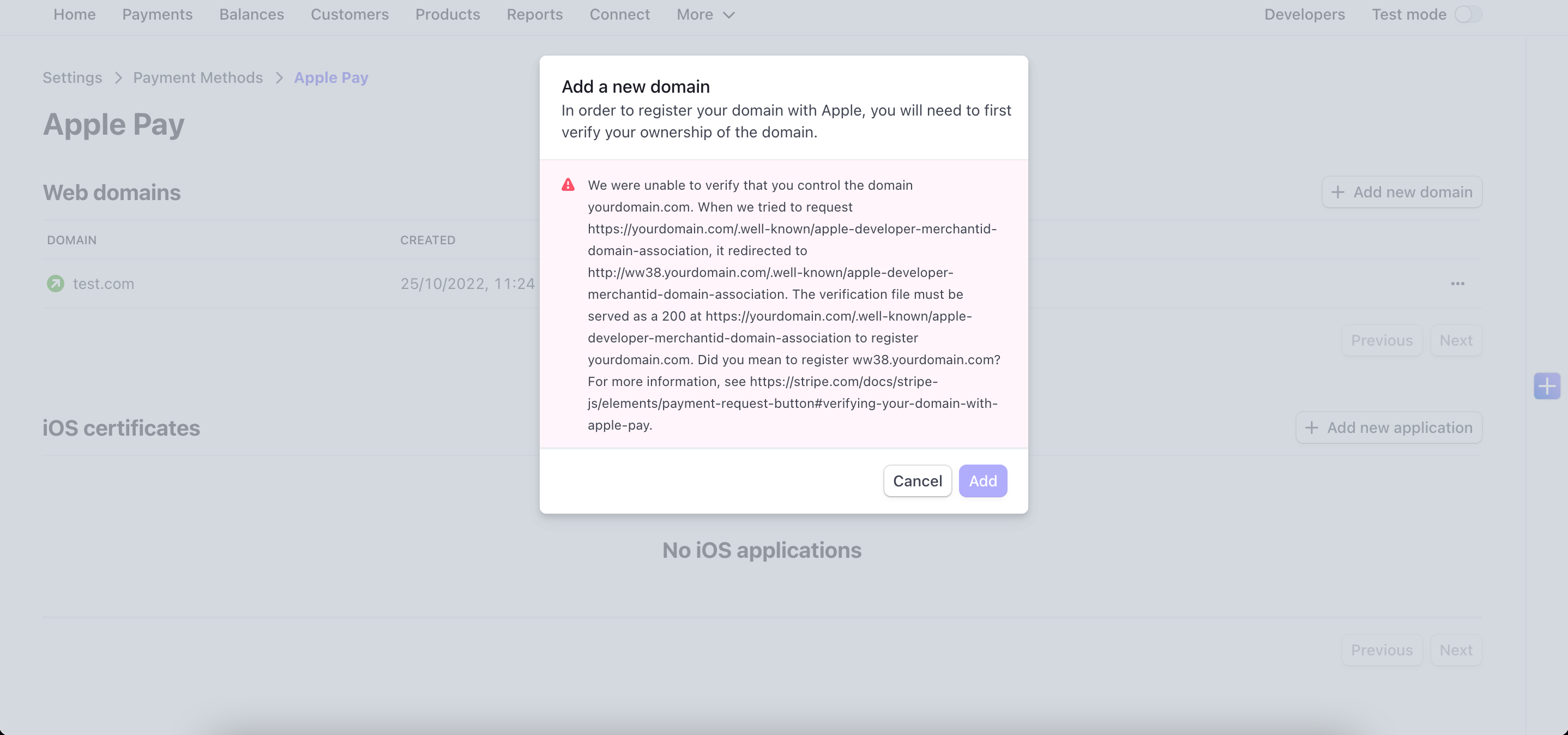
Task: Click Previous under Web domains
Action: 1382,340
